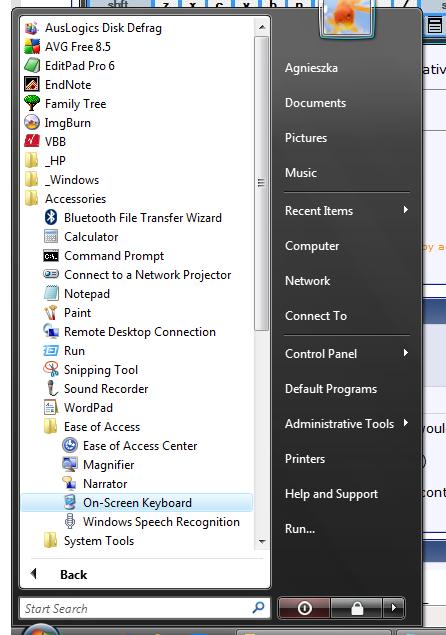Go Back to the previous programs list

tap(73, 574)
